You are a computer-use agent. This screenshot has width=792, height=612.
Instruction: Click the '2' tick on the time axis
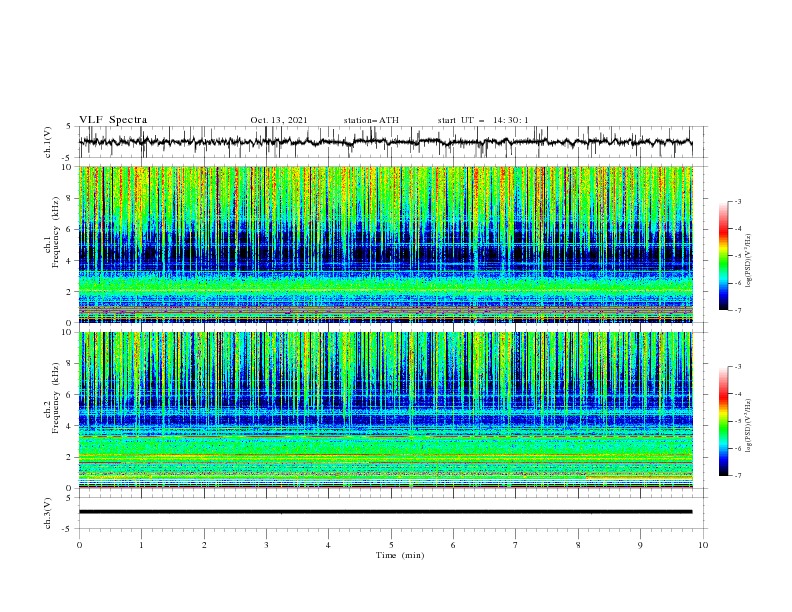click(204, 545)
